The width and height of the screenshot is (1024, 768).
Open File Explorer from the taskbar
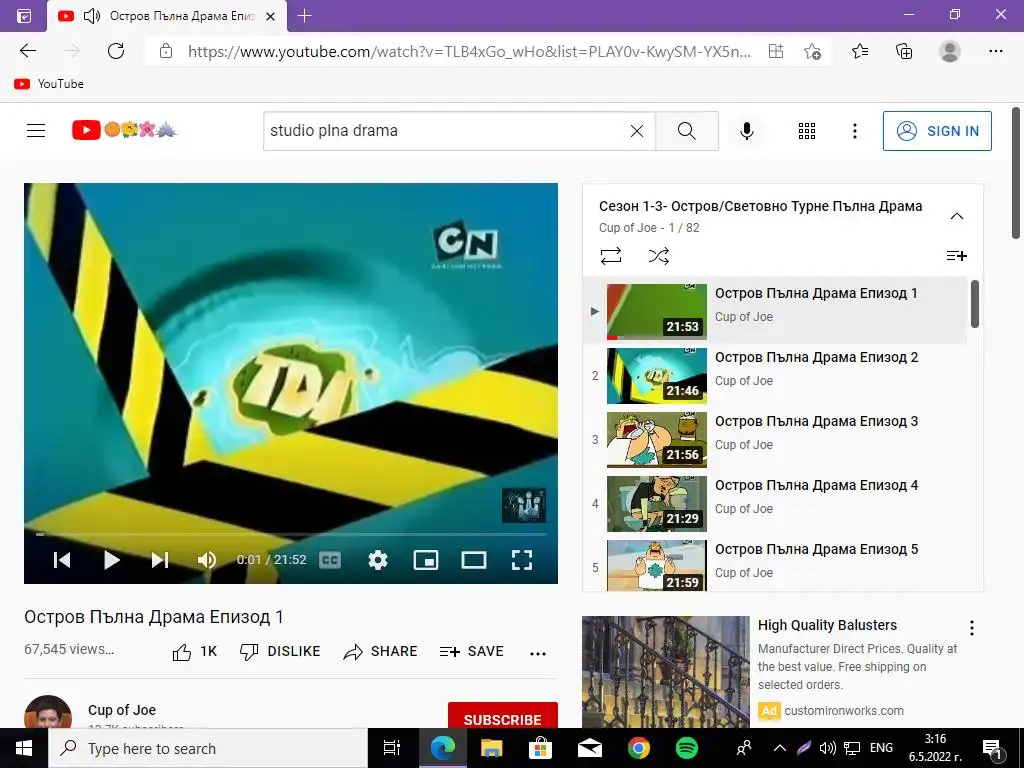point(491,748)
